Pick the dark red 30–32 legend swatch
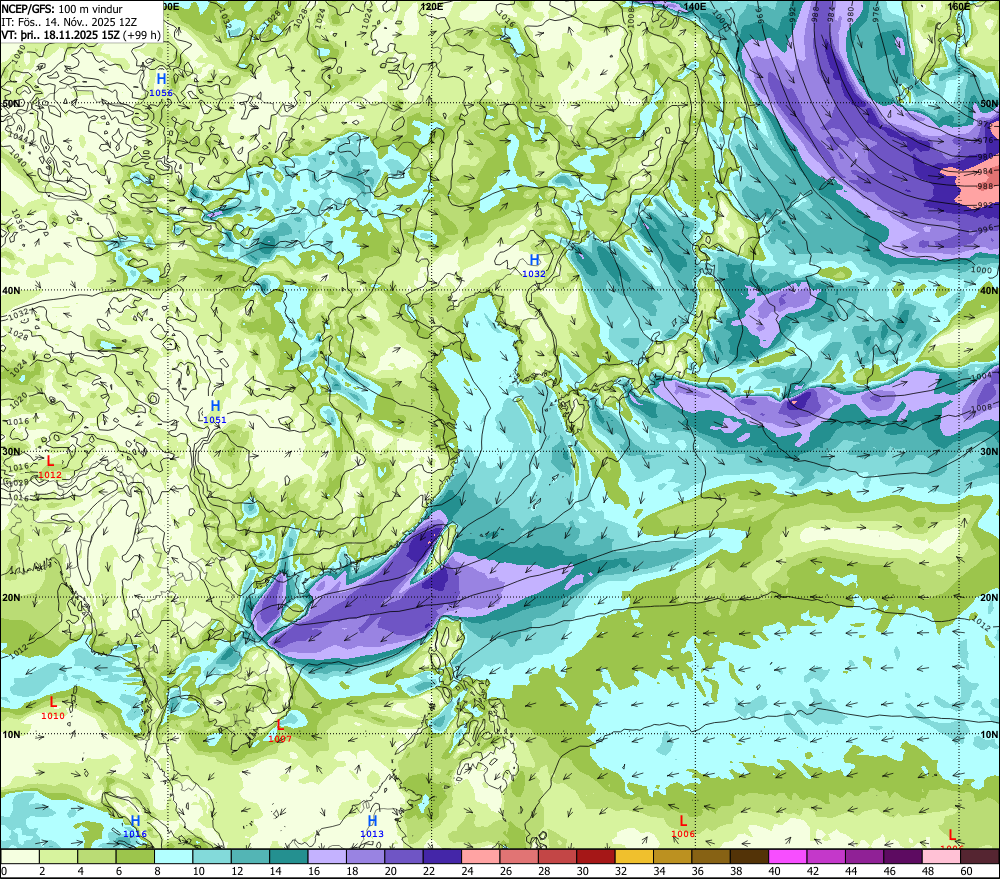 tap(596, 857)
